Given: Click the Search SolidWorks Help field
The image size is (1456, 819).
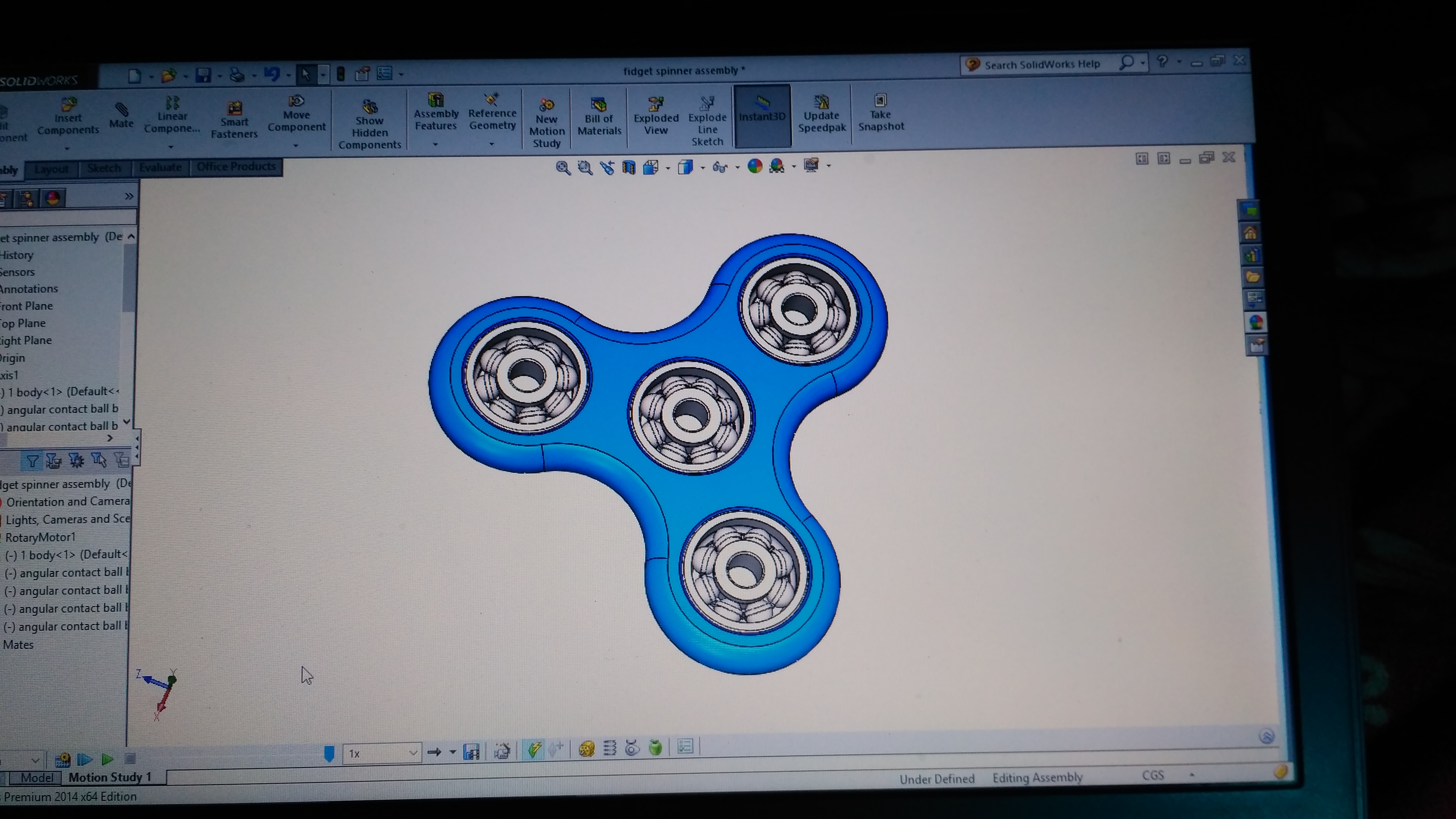Looking at the screenshot, I should point(1042,64).
